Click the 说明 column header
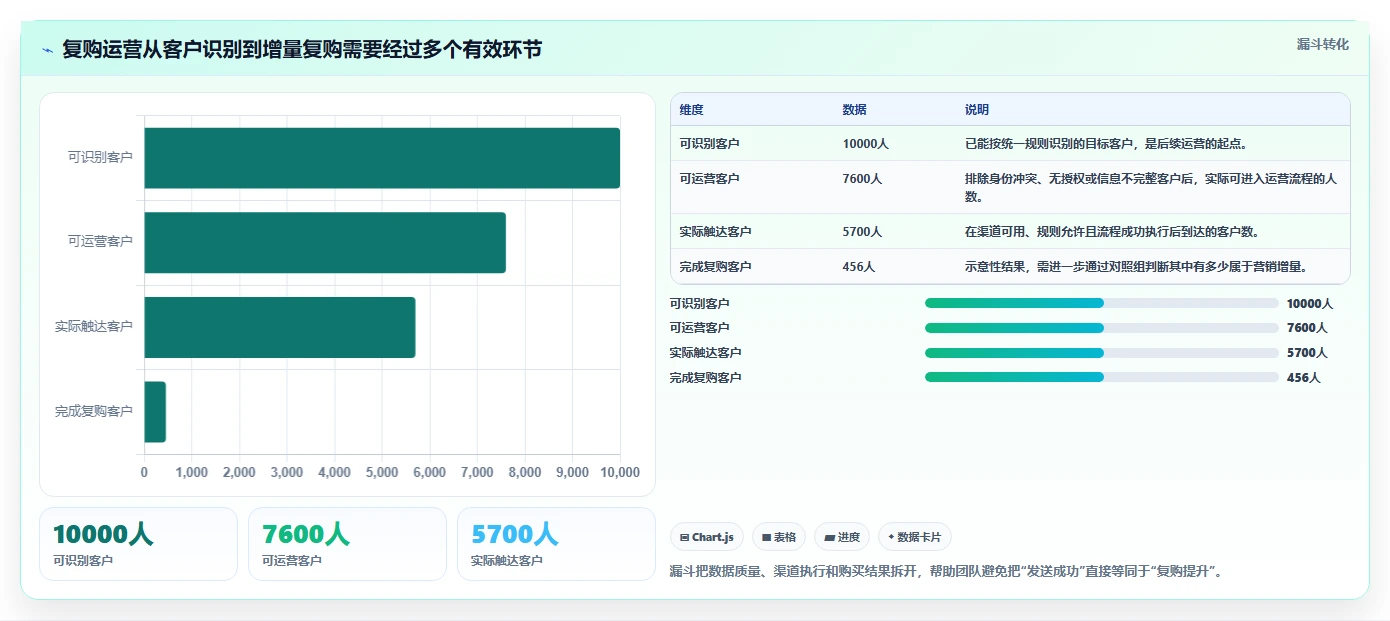 [x=977, y=110]
